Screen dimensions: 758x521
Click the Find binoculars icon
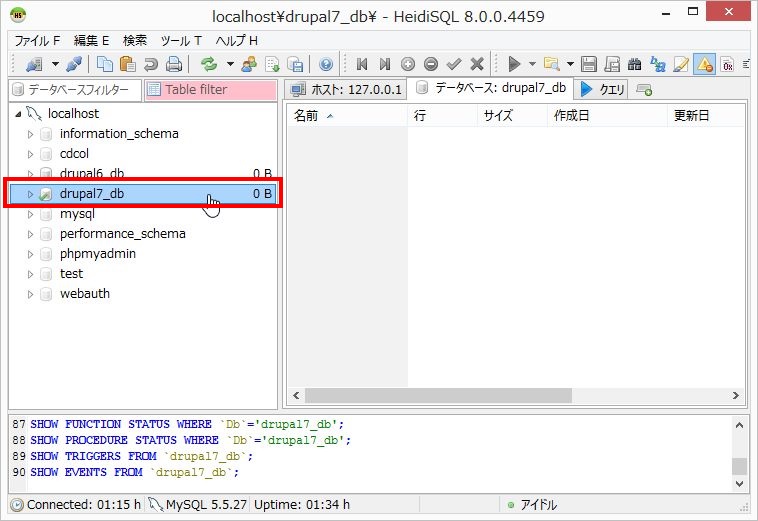pyautogui.click(x=635, y=64)
